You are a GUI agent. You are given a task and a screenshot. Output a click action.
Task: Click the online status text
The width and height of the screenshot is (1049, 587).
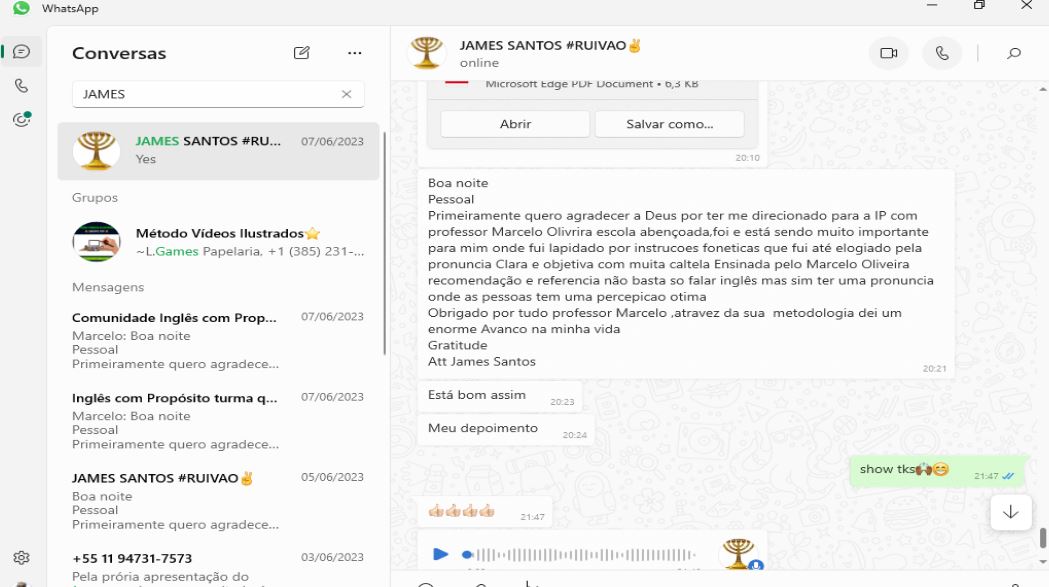pyautogui.click(x=479, y=63)
